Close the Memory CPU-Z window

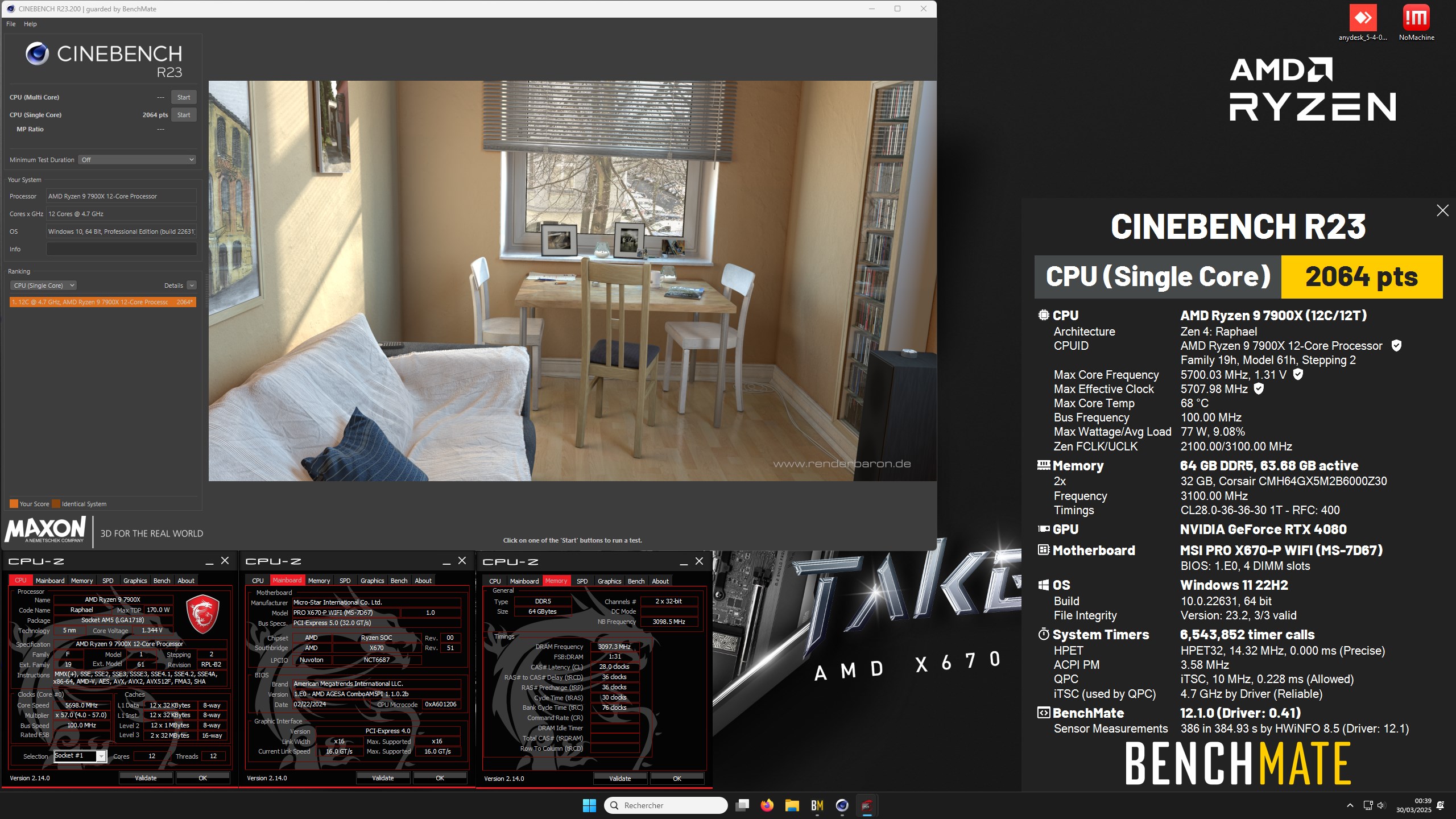click(x=700, y=561)
